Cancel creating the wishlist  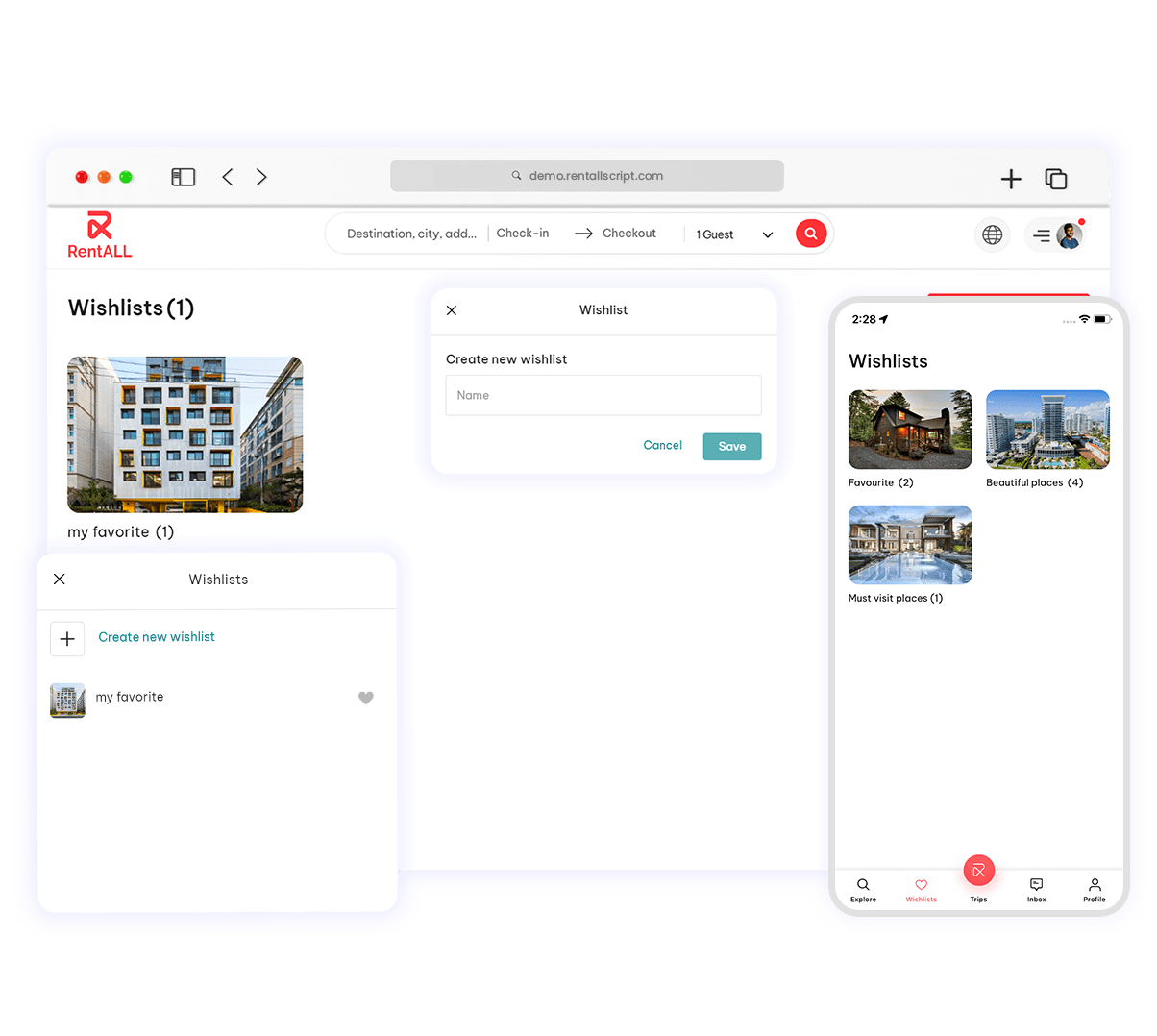point(662,445)
